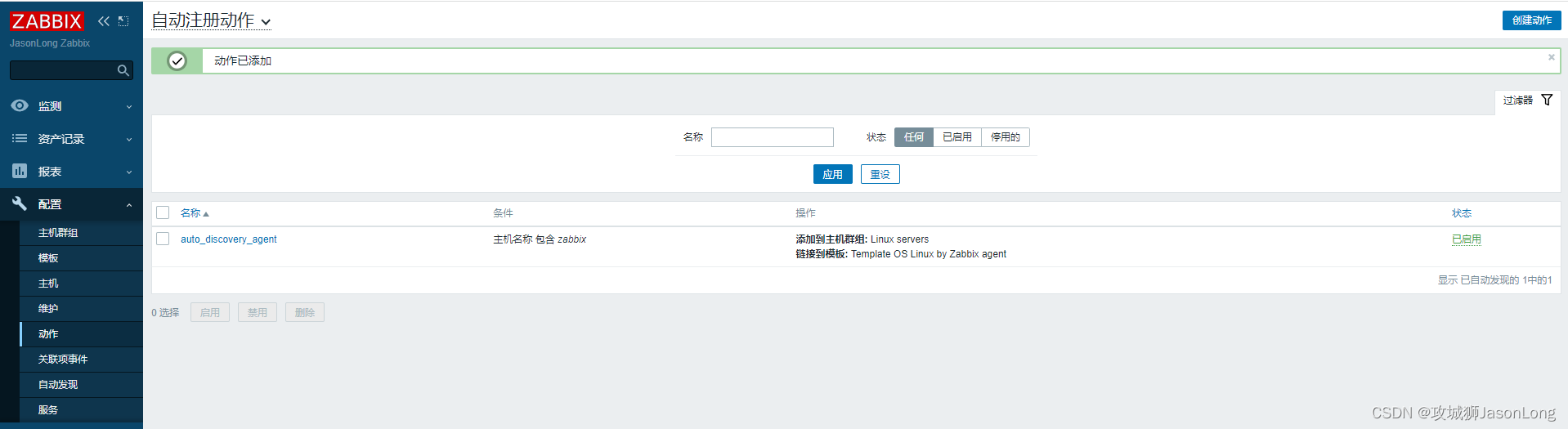Open 模板 in the sidebar
Image resolution: width=1568 pixels, height=429 pixels.
pyautogui.click(x=81, y=258)
